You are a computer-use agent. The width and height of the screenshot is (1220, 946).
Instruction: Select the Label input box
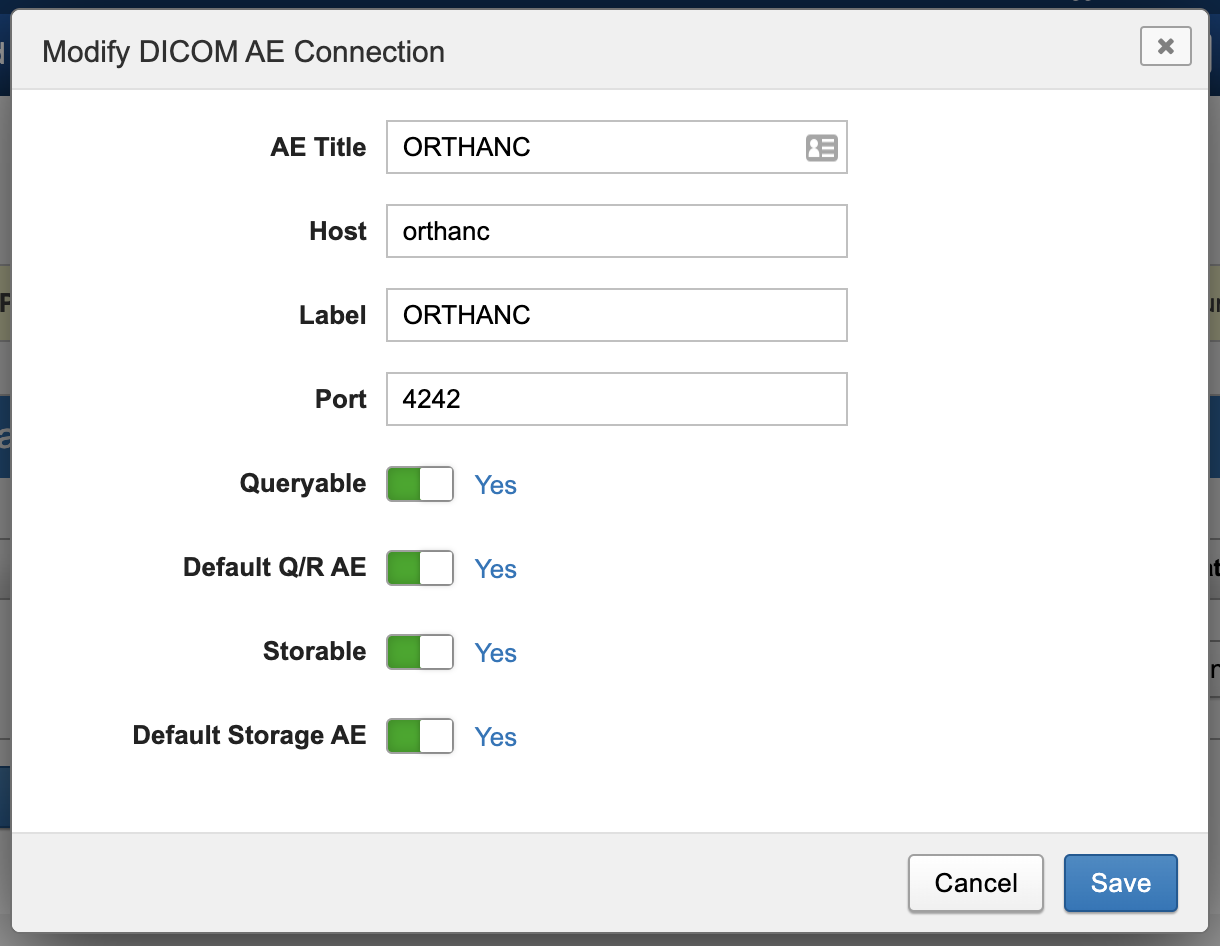click(x=616, y=315)
